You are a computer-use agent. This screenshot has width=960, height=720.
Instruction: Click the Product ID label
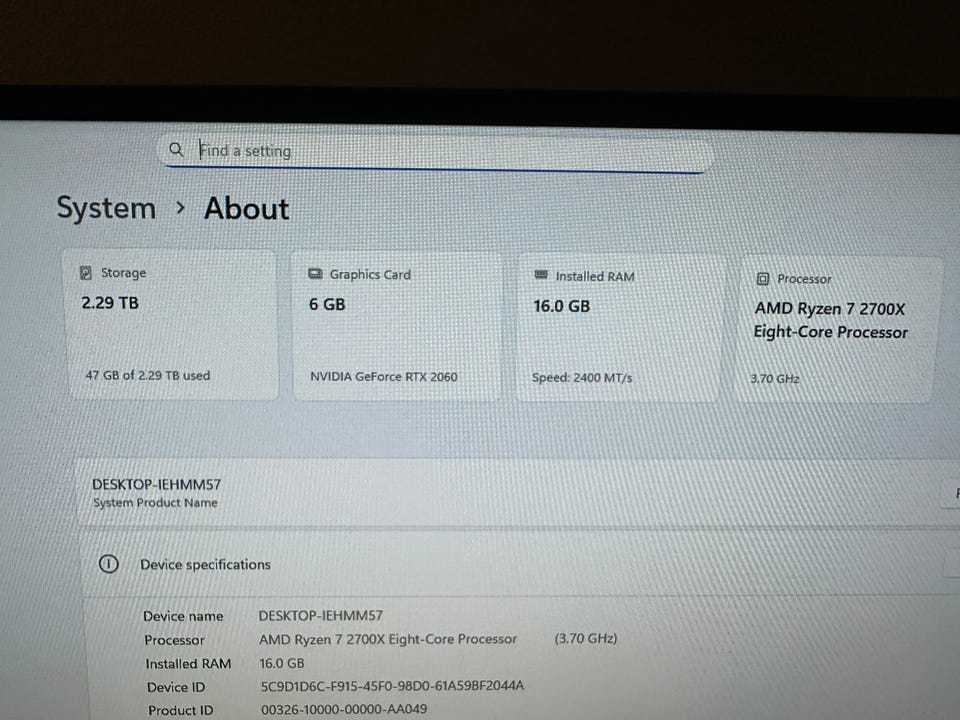[181, 710]
